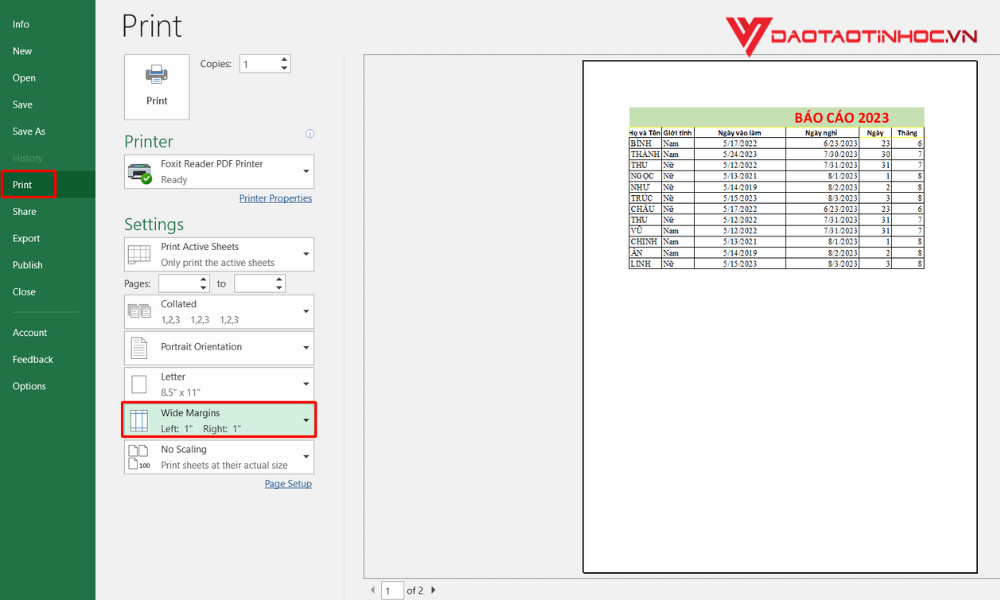Click the Letter paper size icon
Viewport: 1000px width, 600px height.
click(138, 383)
